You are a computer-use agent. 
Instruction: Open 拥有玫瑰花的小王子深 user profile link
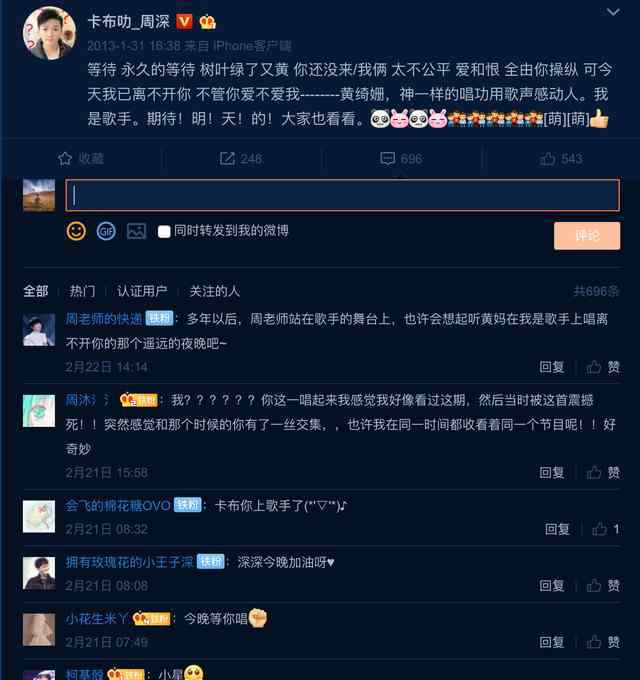(129, 562)
